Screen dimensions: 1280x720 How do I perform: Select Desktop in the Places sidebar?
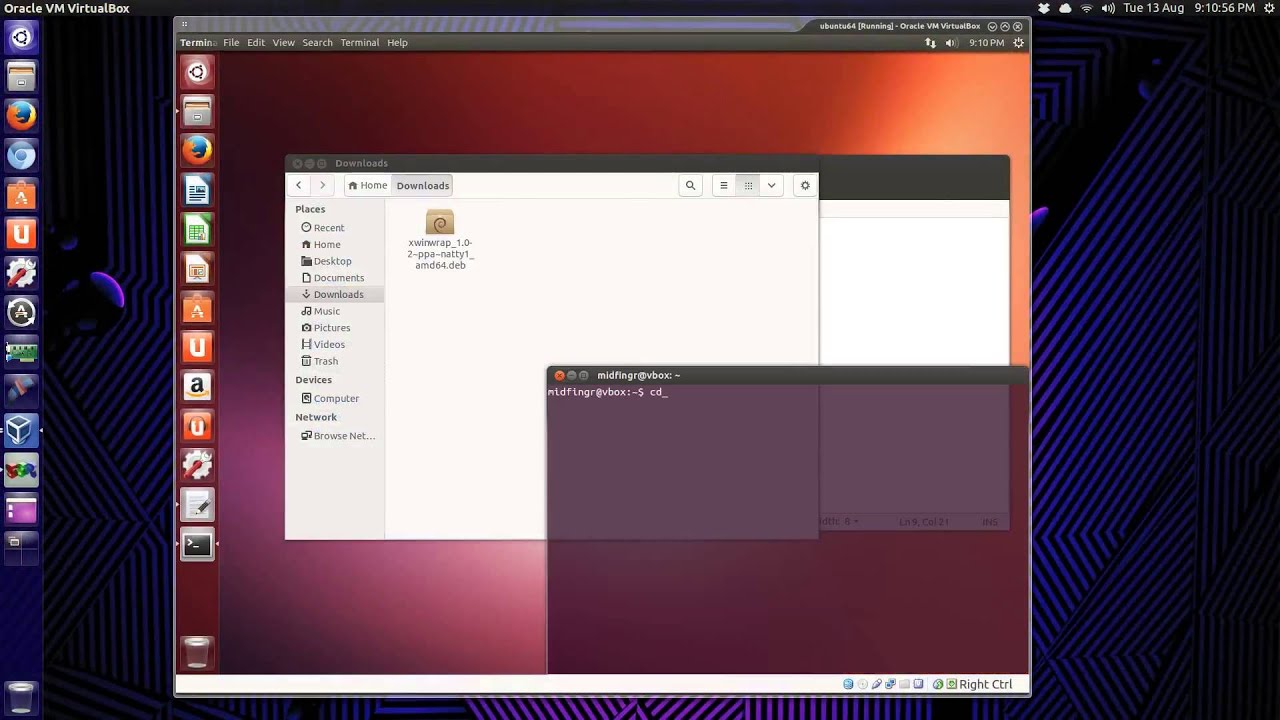[x=335, y=261]
